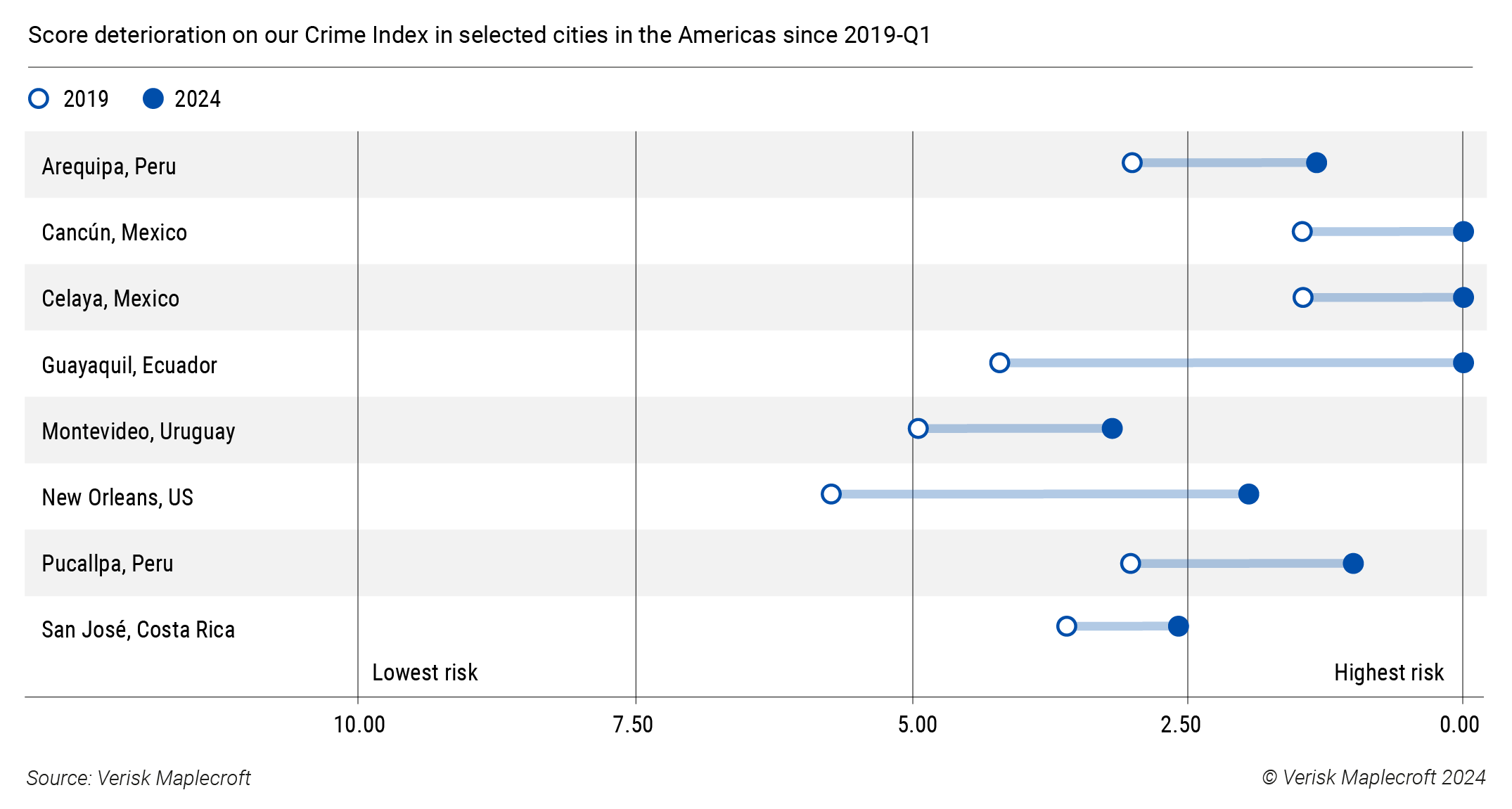The width and height of the screenshot is (1512, 809).
Task: Click New Orleans' 2024 filled marker
Action: click(x=1248, y=494)
